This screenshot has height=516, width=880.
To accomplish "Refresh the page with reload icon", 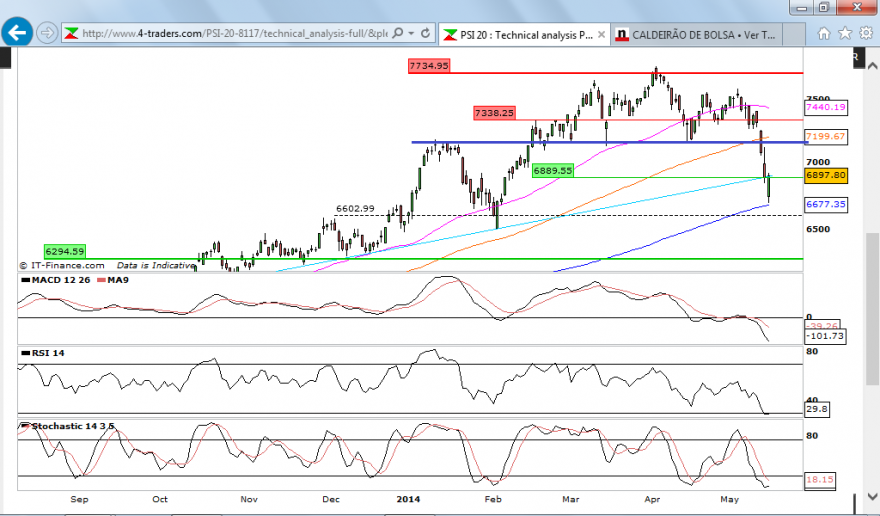I will [425, 33].
